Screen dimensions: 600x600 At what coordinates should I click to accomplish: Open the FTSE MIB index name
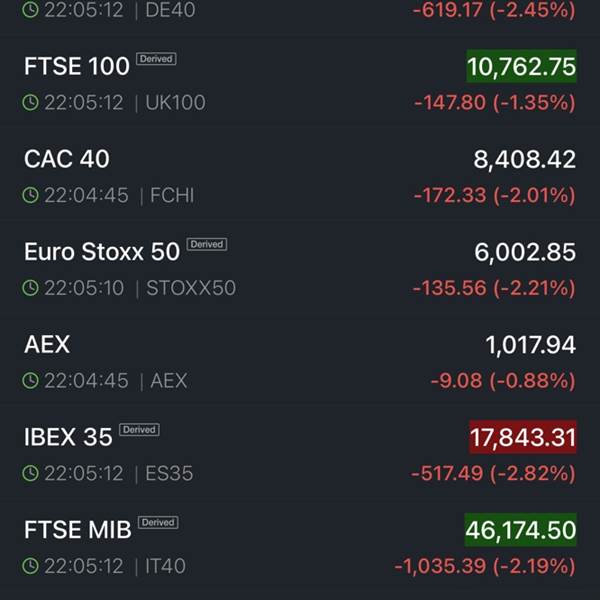78,530
